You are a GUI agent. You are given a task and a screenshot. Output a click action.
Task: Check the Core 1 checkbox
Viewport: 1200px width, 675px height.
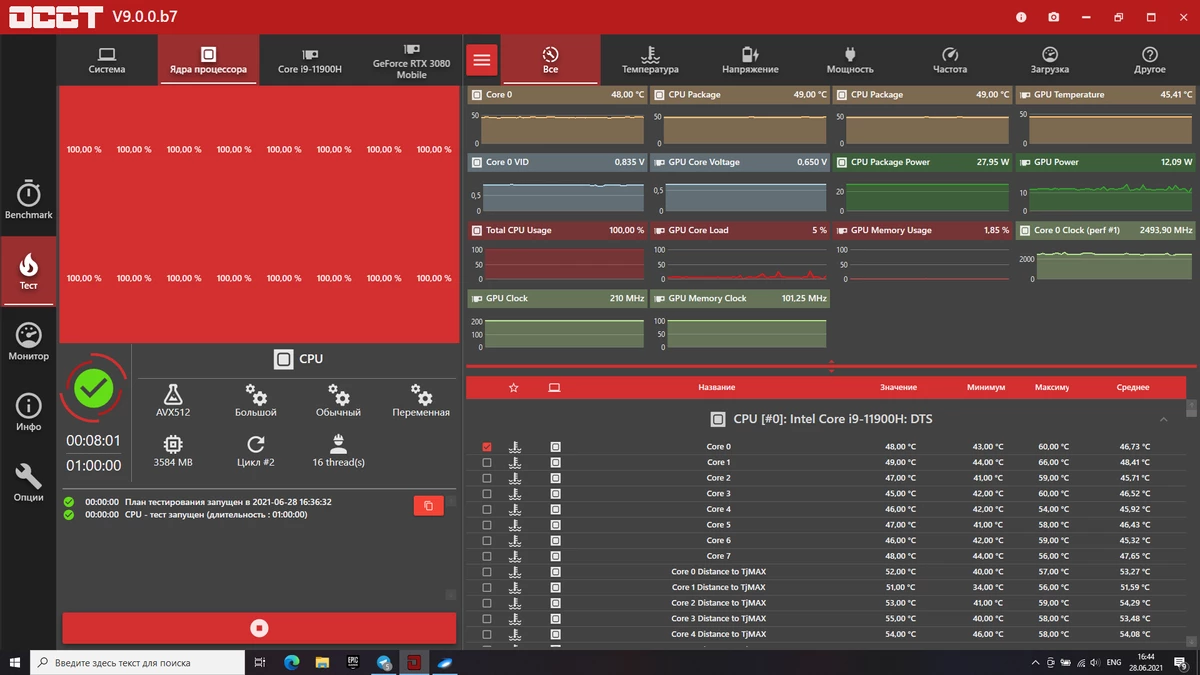[x=487, y=462]
